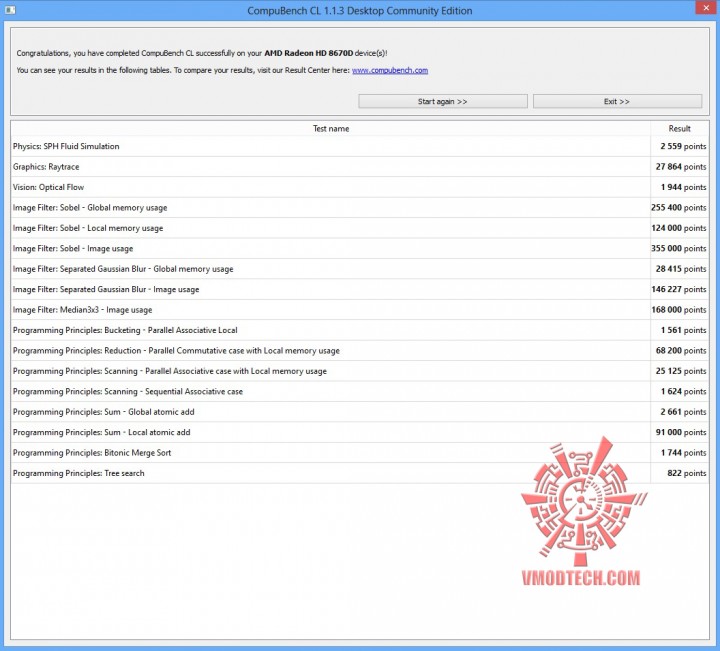The width and height of the screenshot is (720, 651).
Task: Select Bucketing - Parallel Associative Local row
Action: (360, 330)
